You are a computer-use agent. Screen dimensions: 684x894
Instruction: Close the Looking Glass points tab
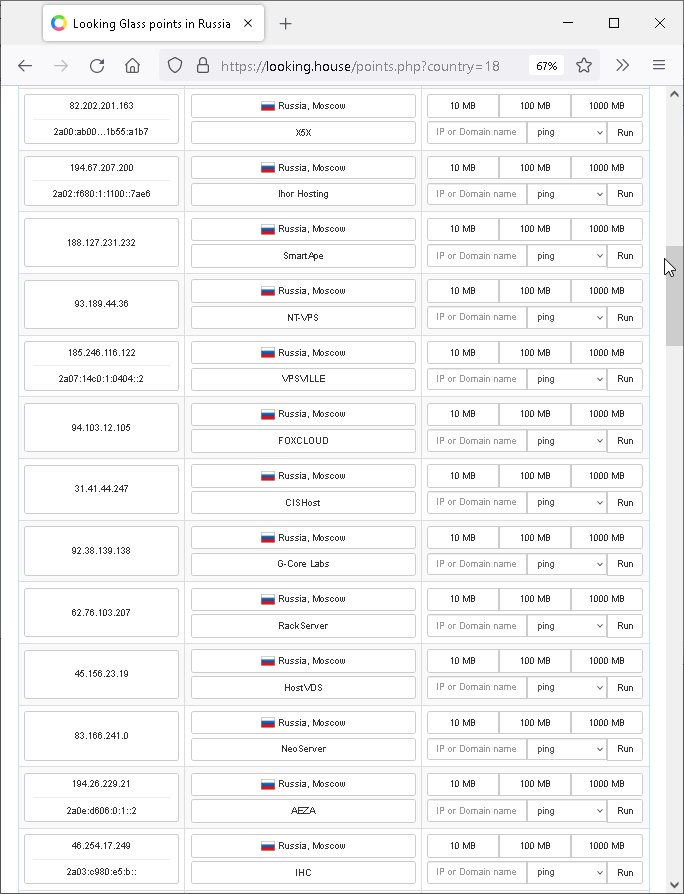point(248,23)
